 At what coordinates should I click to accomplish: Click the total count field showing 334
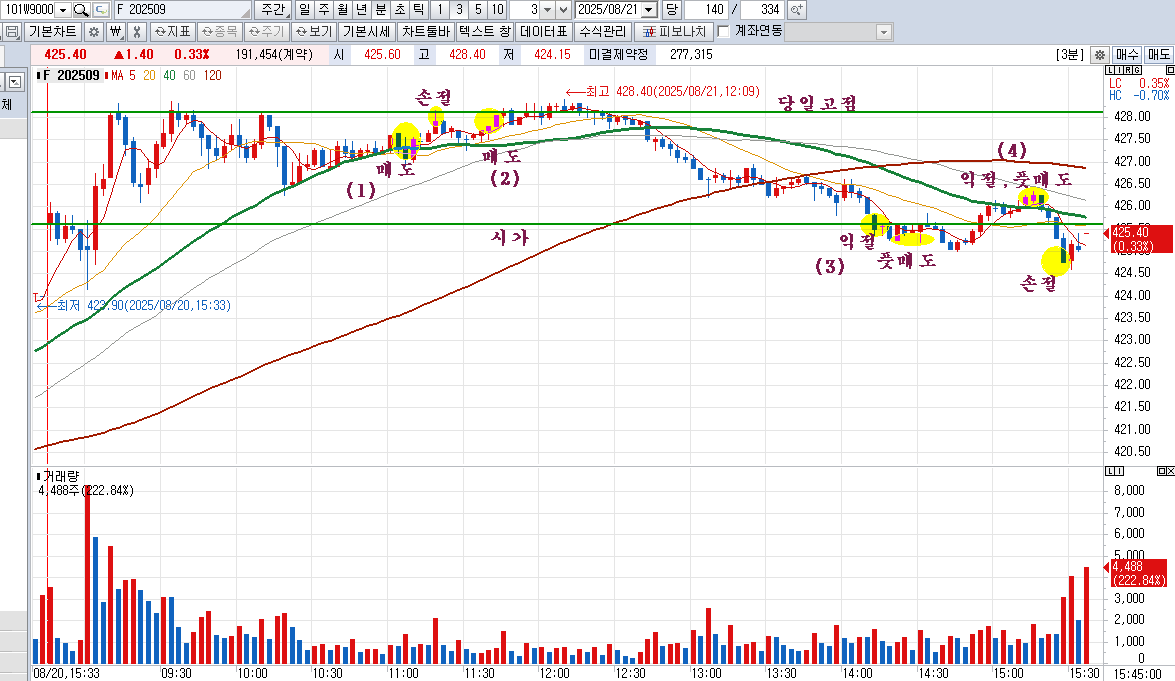coord(761,10)
